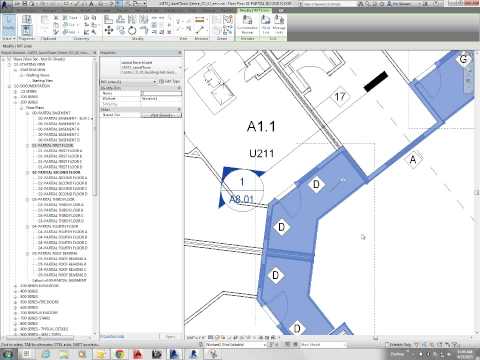The image size is (480, 360).
Task: Open the folder icon in taskbar
Action: pos(101,354)
